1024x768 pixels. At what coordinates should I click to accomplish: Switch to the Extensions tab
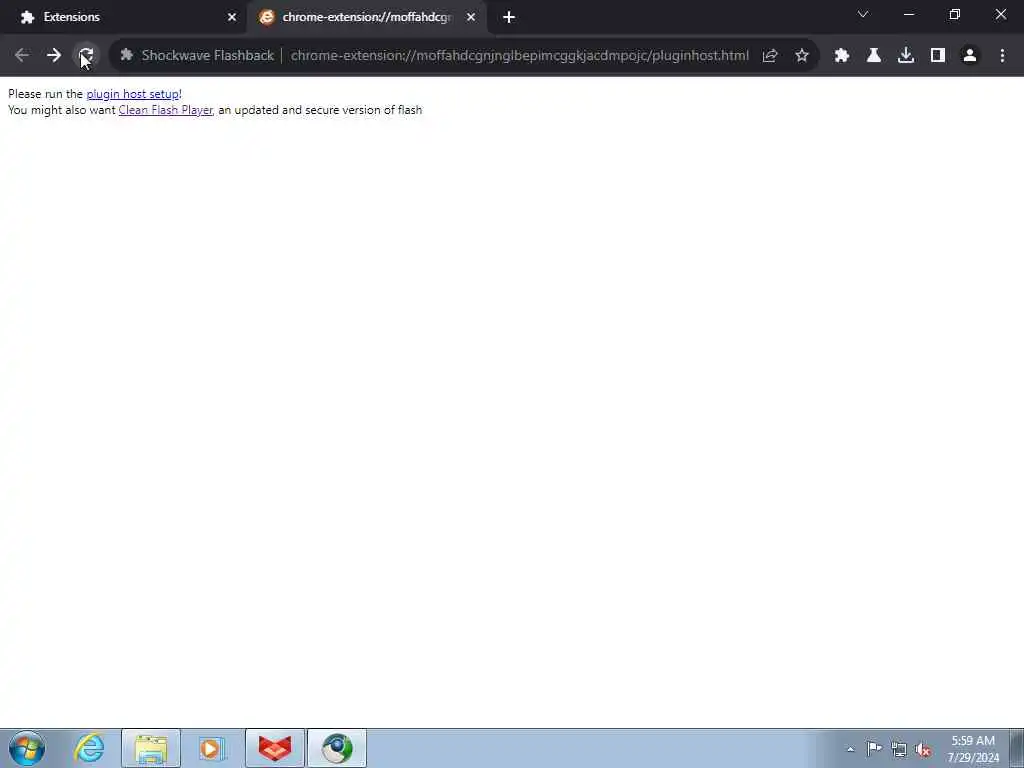[124, 17]
